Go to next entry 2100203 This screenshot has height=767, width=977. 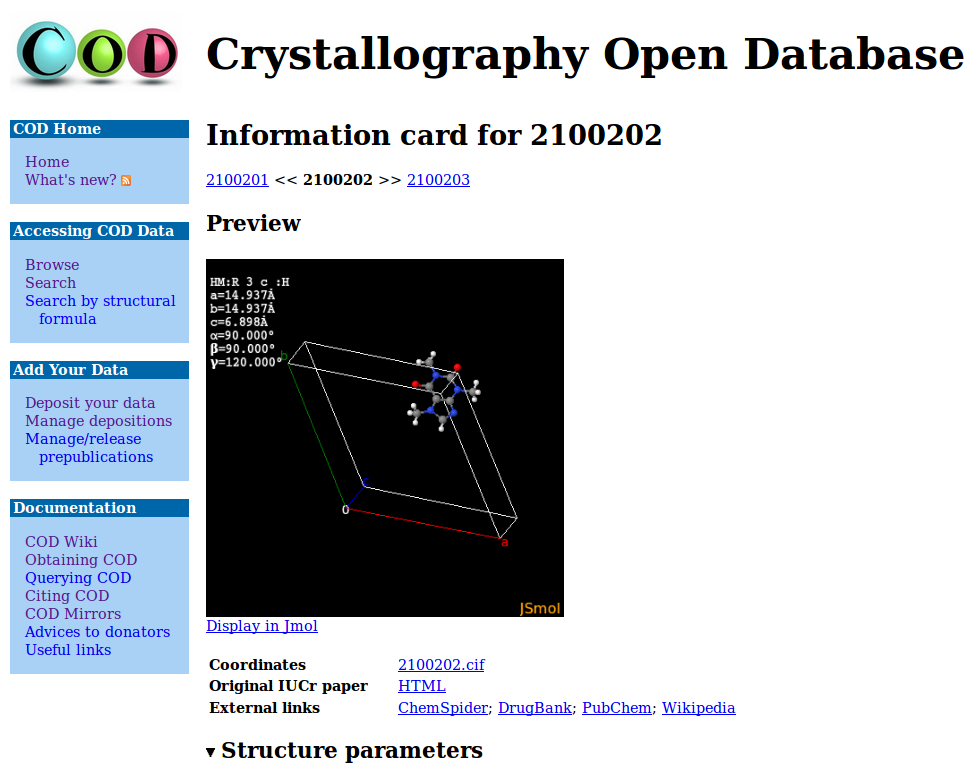pyautogui.click(x=438, y=180)
